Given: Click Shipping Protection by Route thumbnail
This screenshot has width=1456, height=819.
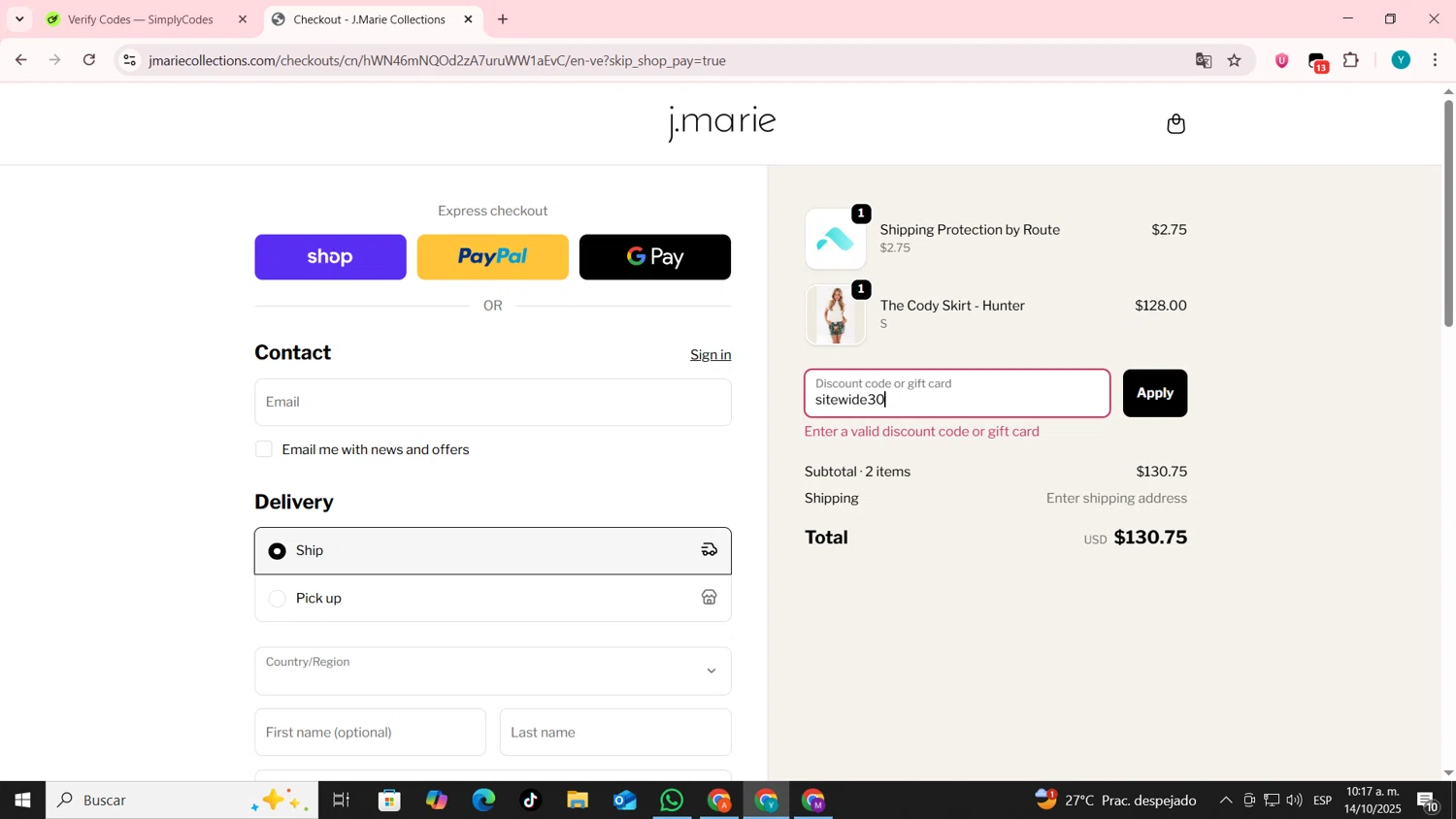Looking at the screenshot, I should click(x=836, y=239).
